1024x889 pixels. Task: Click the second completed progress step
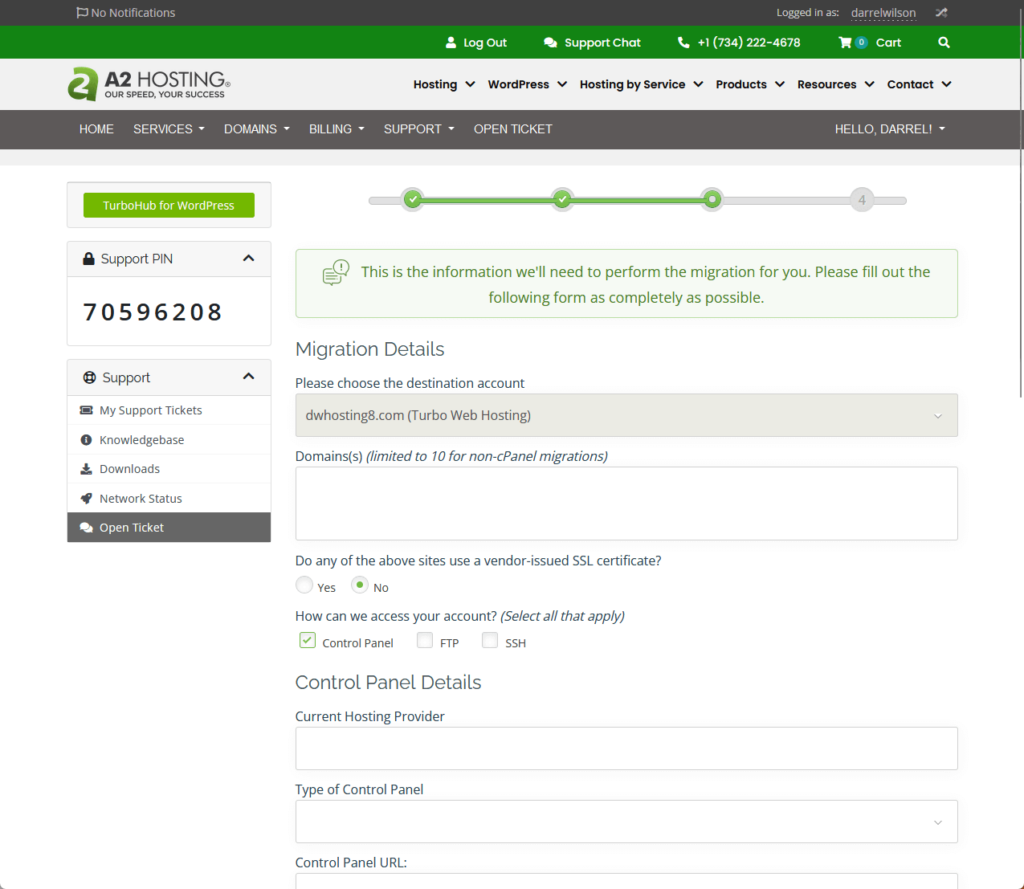[x=562, y=199]
